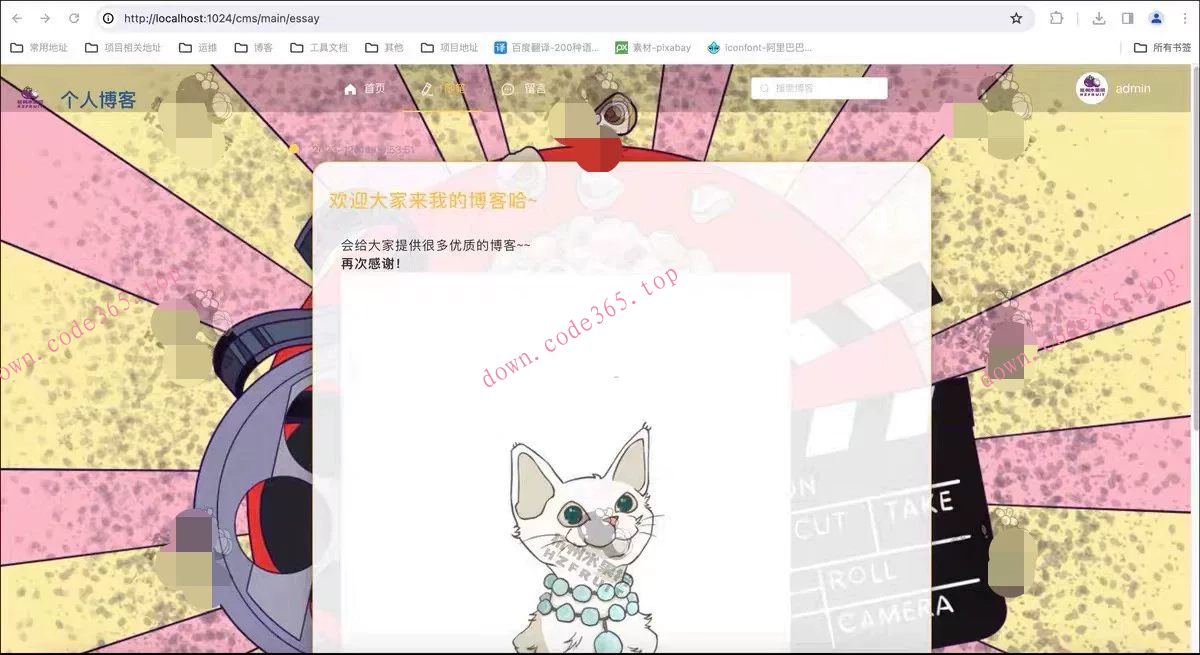Click the site logo left of 个人博客
1200x655 pixels.
coord(29,95)
